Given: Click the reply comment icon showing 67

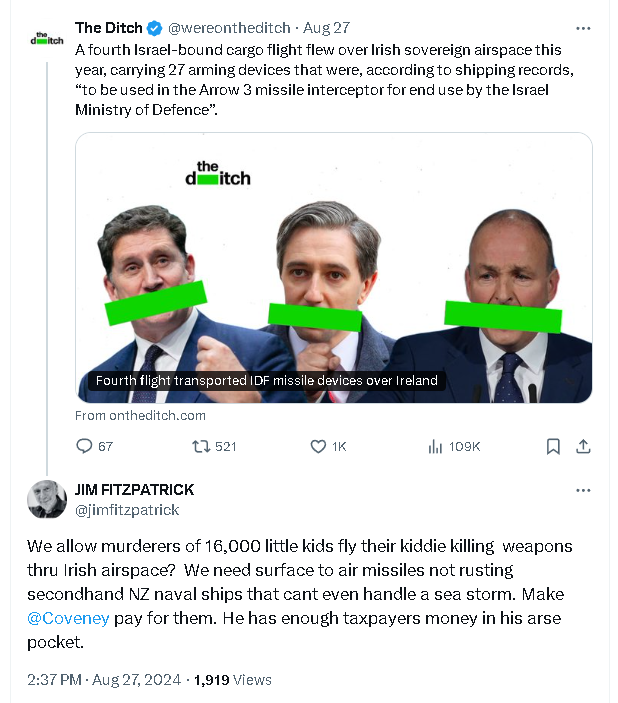Looking at the screenshot, I should pyautogui.click(x=84, y=446).
